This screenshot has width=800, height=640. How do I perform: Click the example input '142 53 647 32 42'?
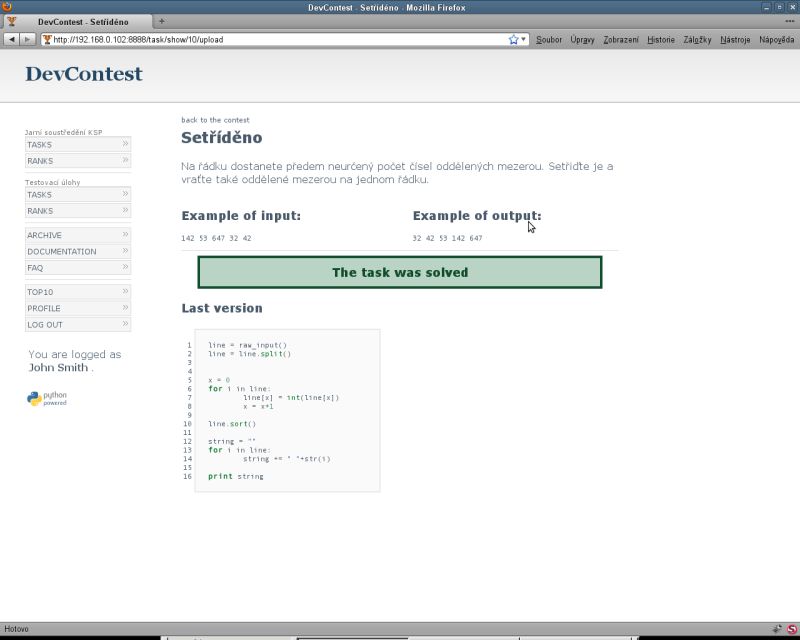[x=216, y=238]
